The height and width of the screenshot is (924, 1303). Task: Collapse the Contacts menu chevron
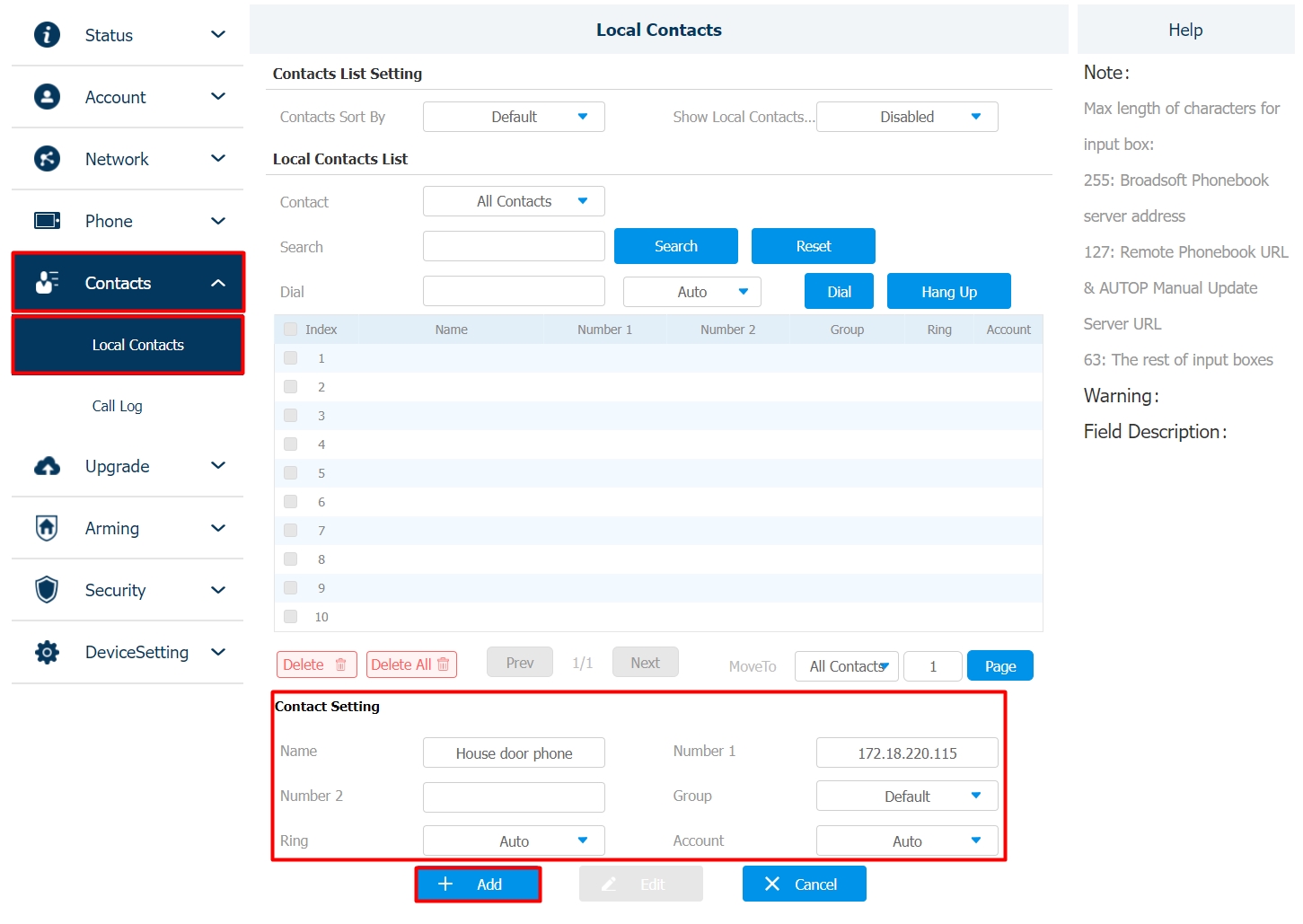coord(217,283)
